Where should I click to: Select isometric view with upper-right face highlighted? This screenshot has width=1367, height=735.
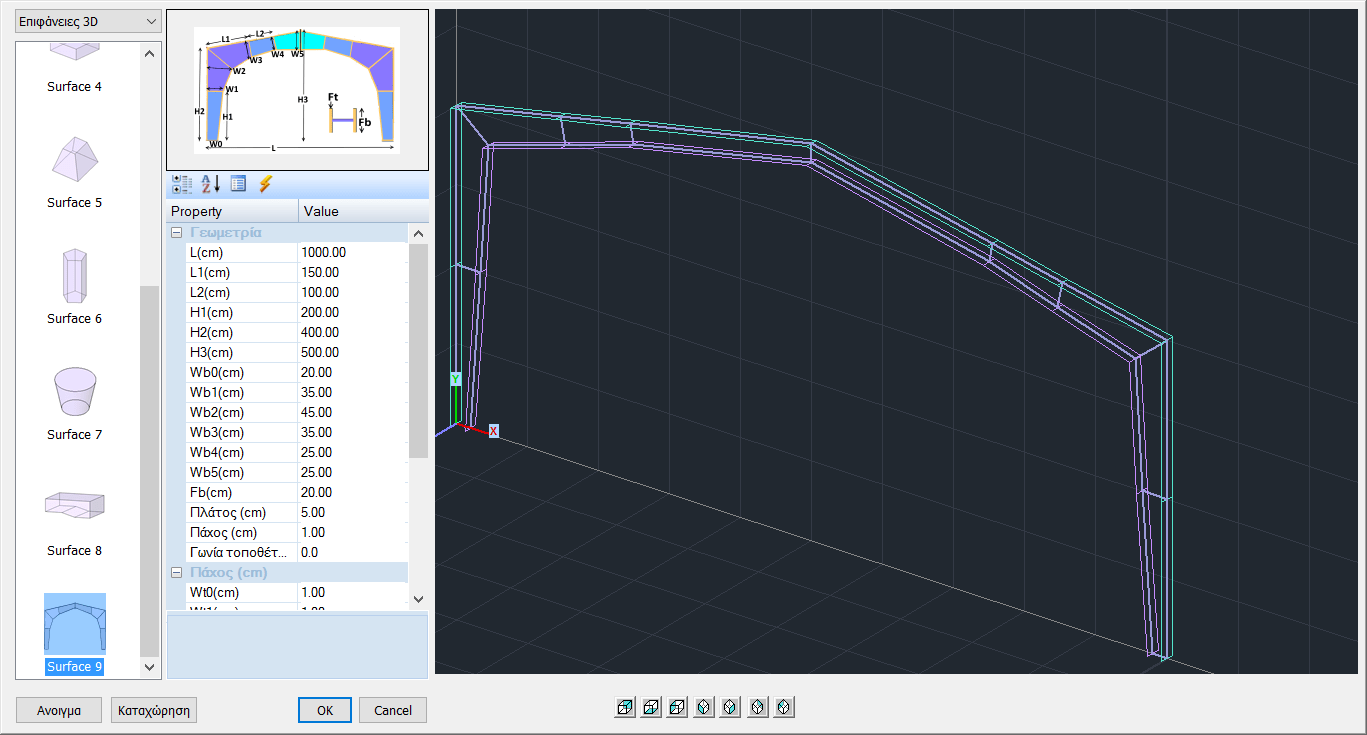pyautogui.click(x=758, y=707)
